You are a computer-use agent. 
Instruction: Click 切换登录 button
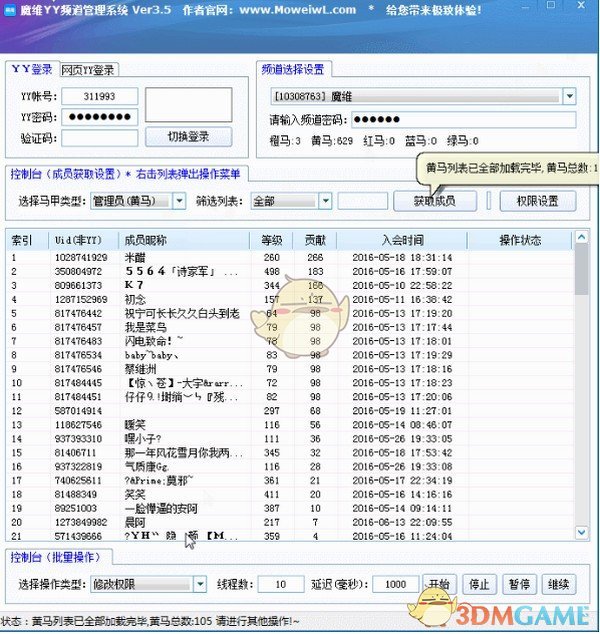pyautogui.click(x=188, y=137)
